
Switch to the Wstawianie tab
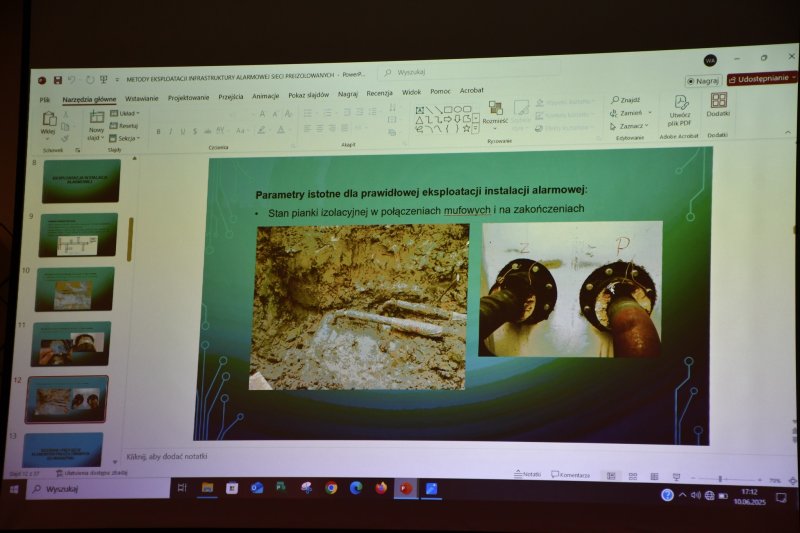pyautogui.click(x=141, y=98)
